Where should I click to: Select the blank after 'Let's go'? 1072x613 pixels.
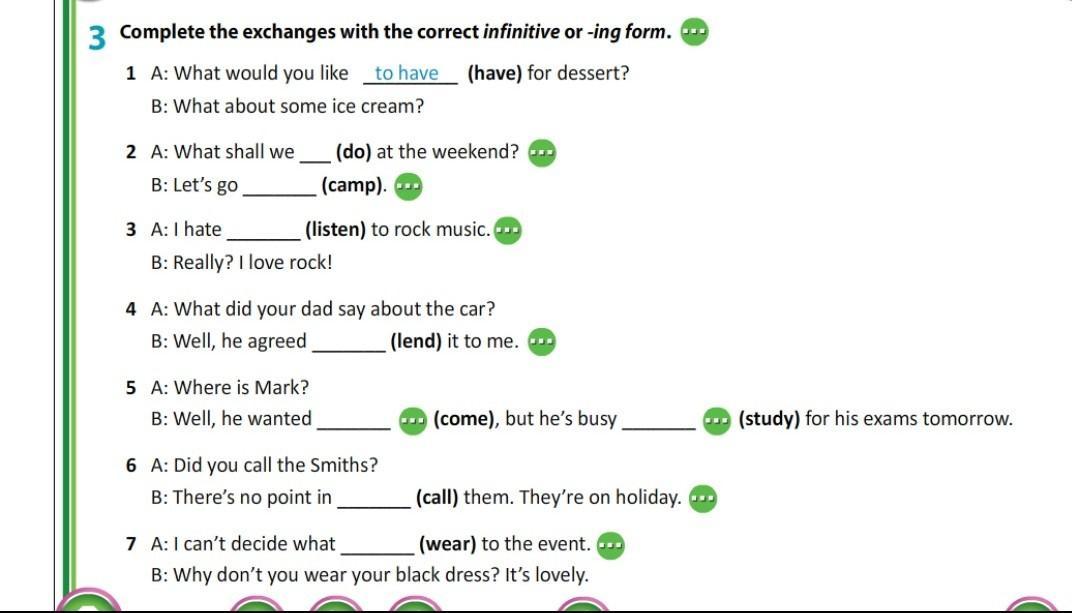[279, 187]
